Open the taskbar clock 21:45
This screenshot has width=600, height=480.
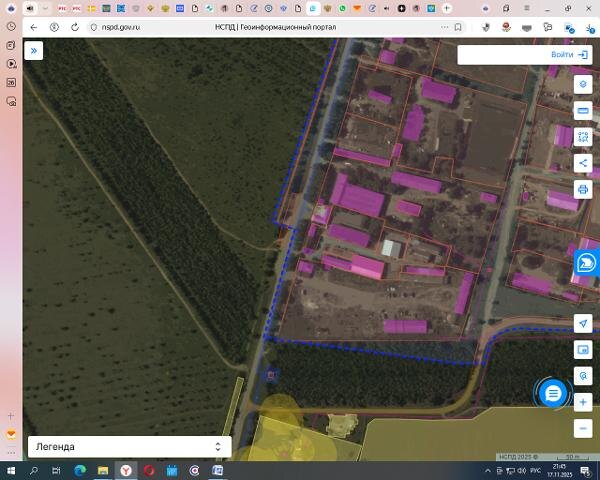(x=559, y=470)
